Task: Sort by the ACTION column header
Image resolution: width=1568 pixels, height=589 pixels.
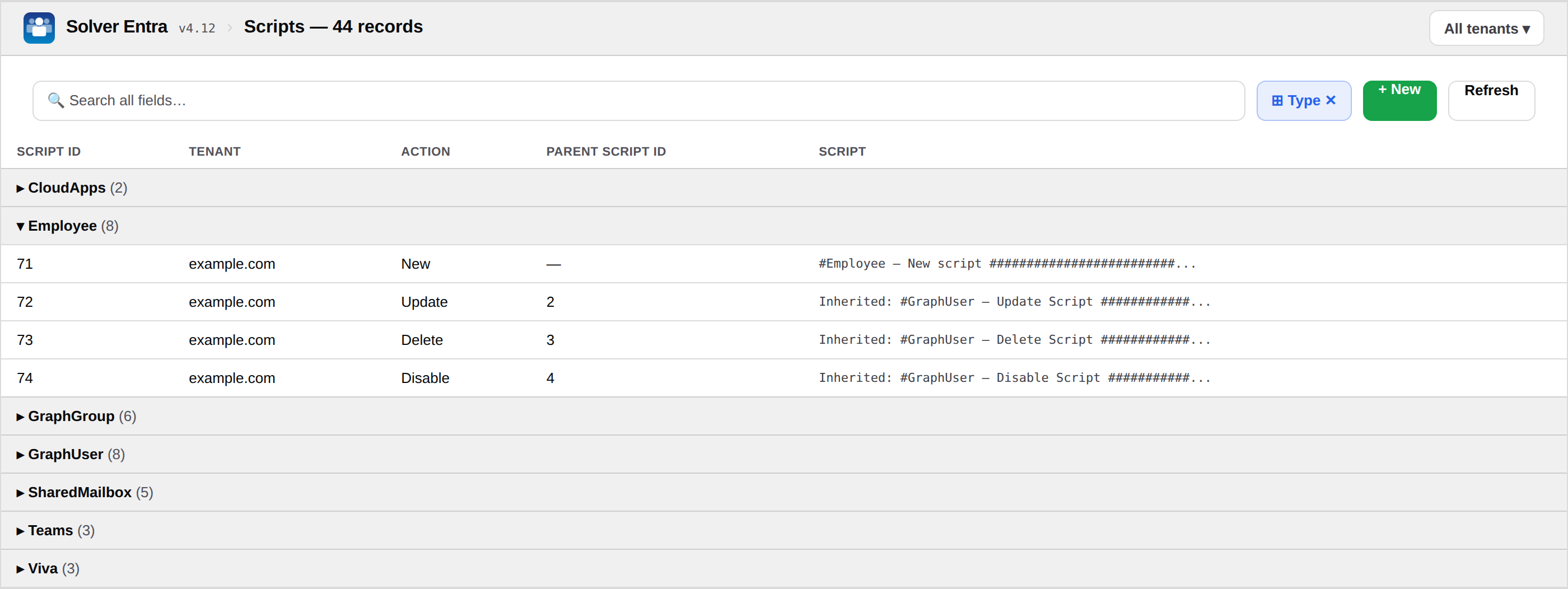Action: point(426,152)
